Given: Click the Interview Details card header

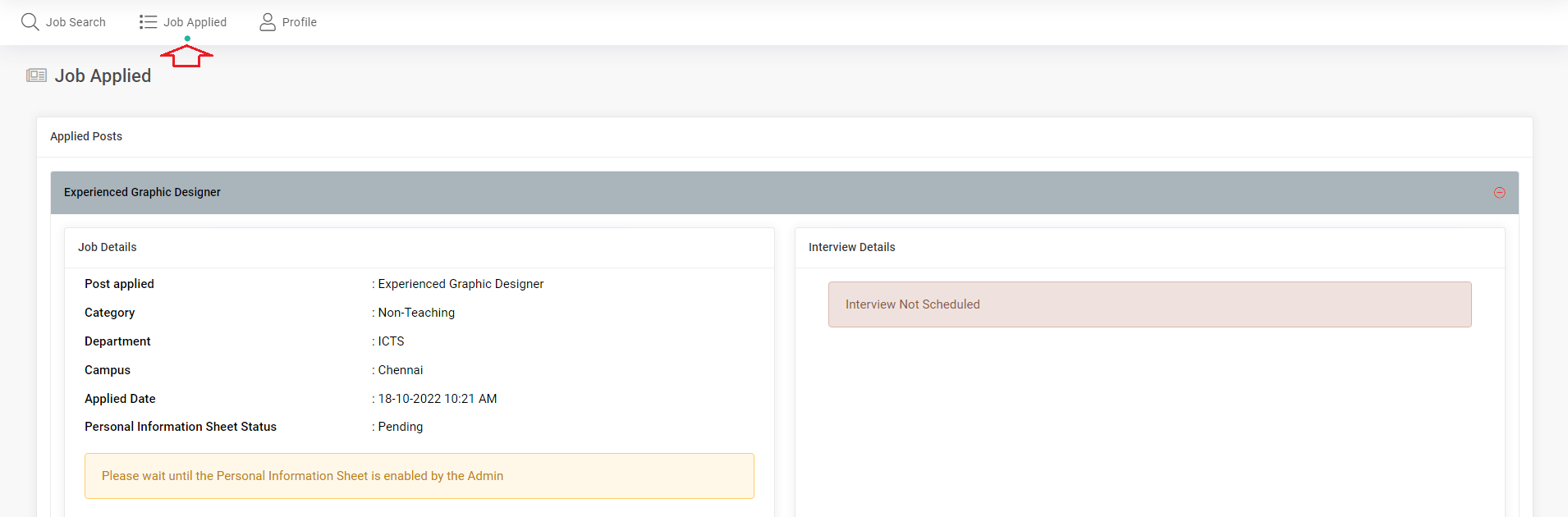Looking at the screenshot, I should pyautogui.click(x=851, y=247).
